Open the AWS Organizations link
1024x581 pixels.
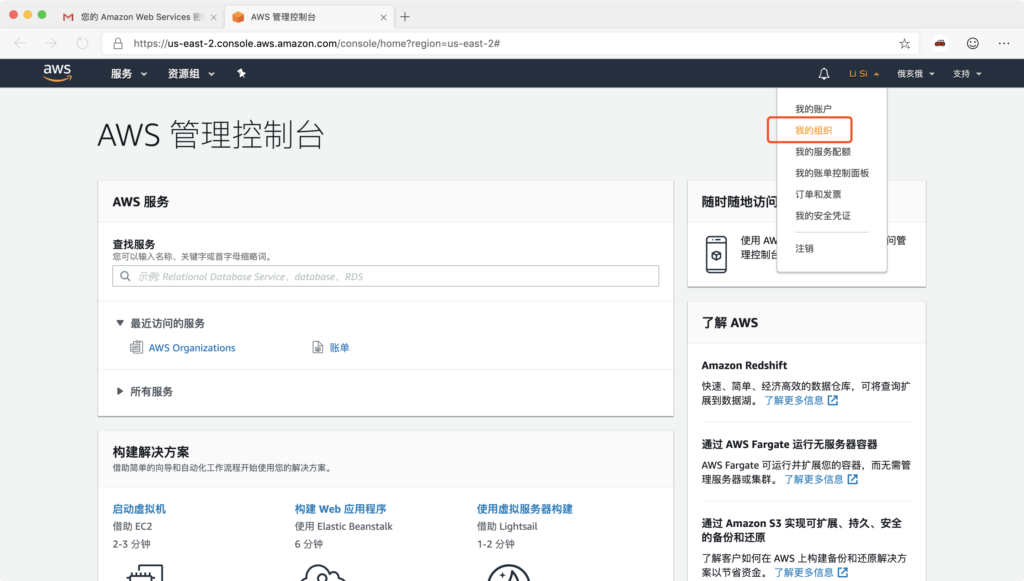pos(192,348)
